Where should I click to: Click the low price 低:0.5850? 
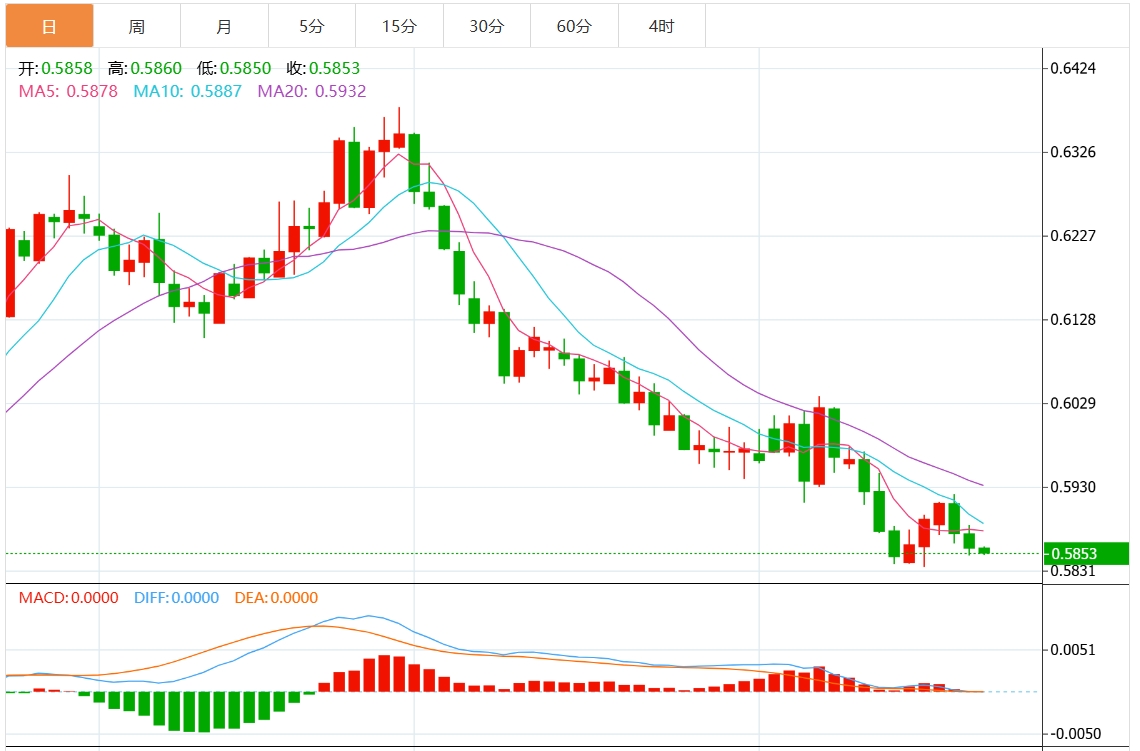(x=234, y=68)
